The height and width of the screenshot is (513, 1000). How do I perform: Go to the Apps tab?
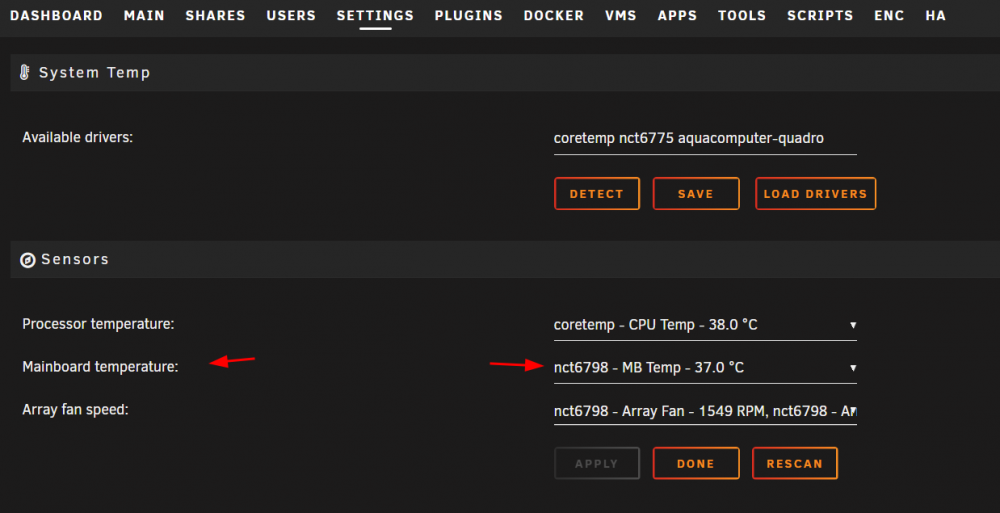[x=677, y=15]
